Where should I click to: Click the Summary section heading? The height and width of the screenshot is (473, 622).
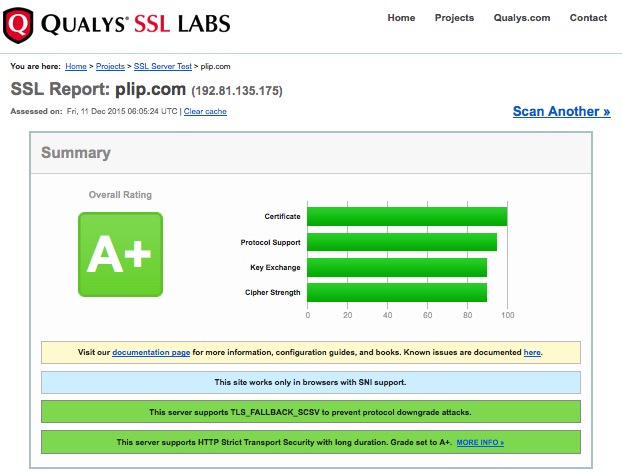[76, 153]
